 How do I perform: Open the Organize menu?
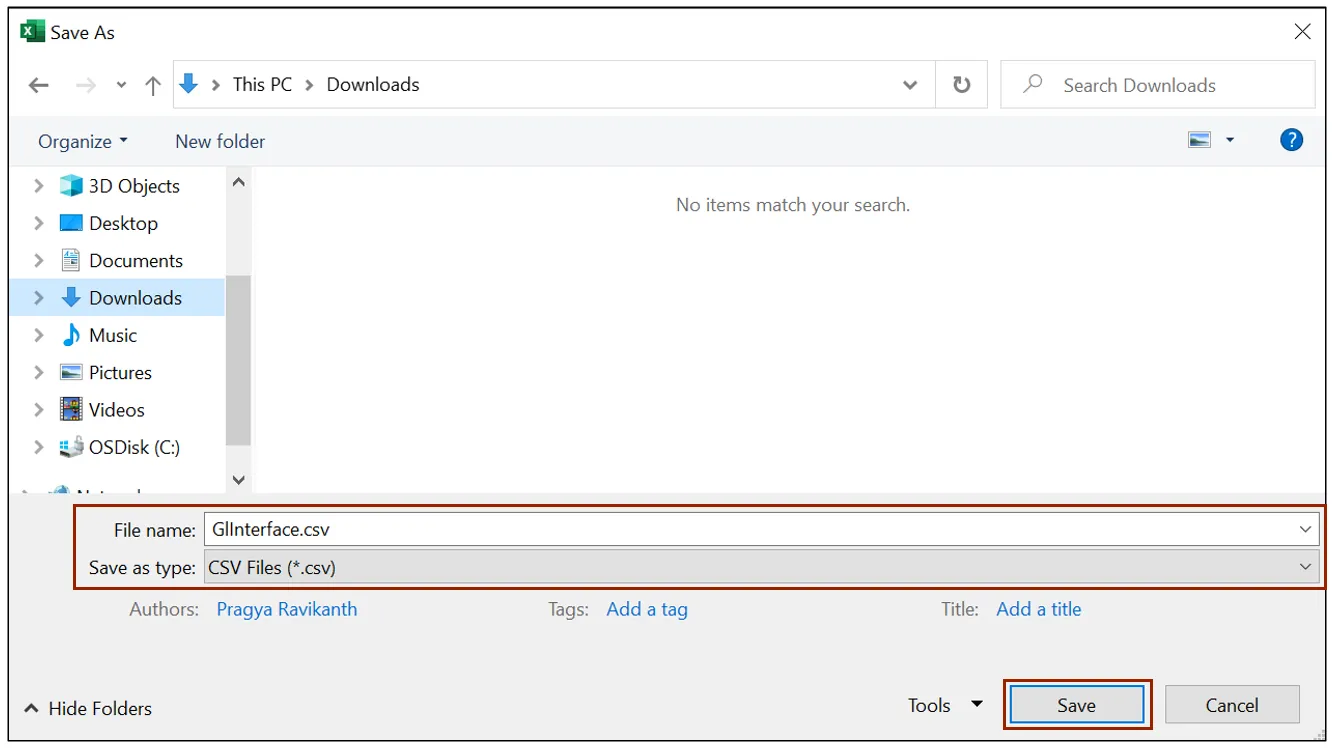tap(83, 141)
